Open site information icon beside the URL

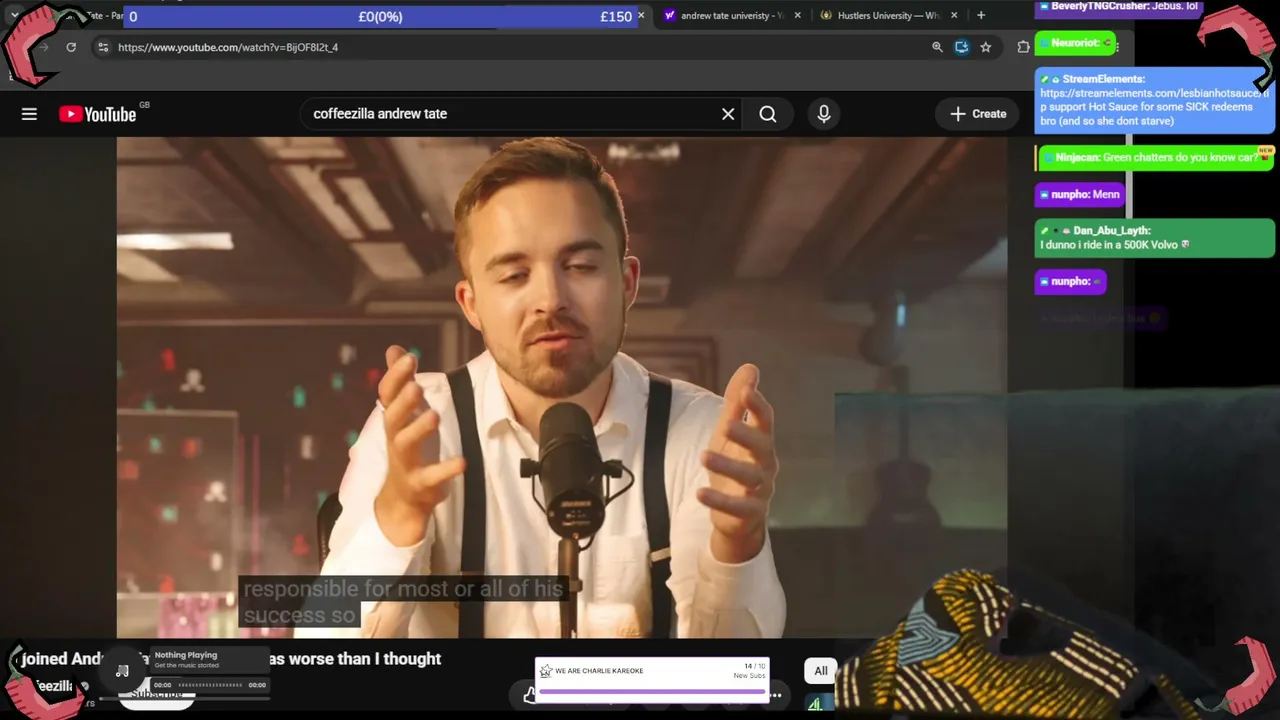coord(103,47)
